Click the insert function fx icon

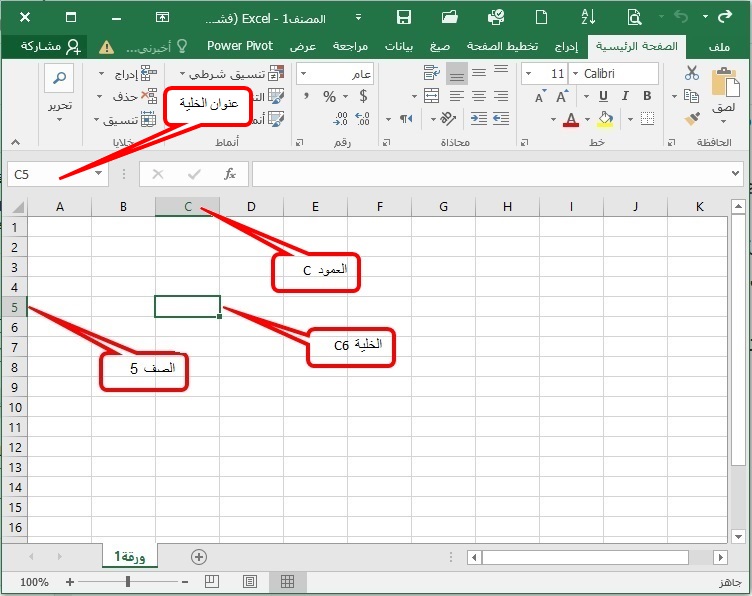(229, 174)
